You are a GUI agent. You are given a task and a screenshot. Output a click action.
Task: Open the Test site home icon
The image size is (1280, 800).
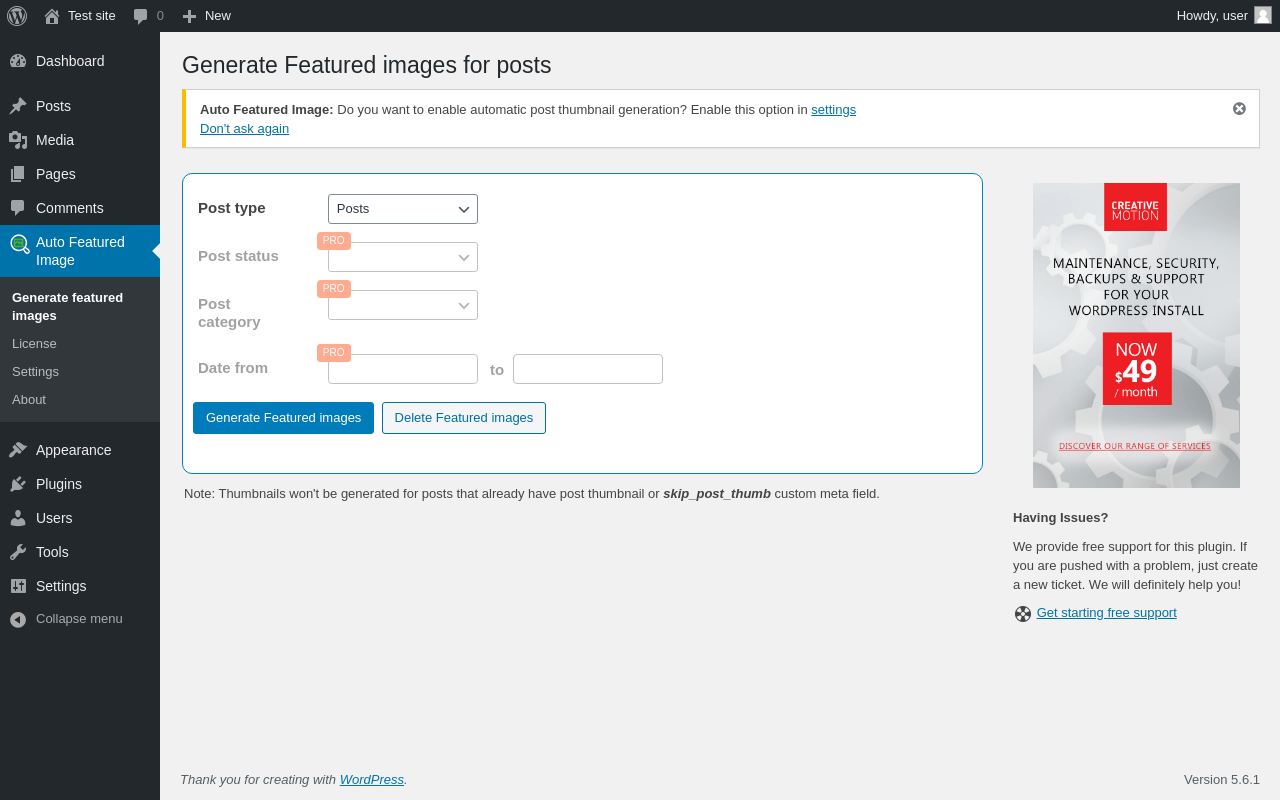point(52,16)
